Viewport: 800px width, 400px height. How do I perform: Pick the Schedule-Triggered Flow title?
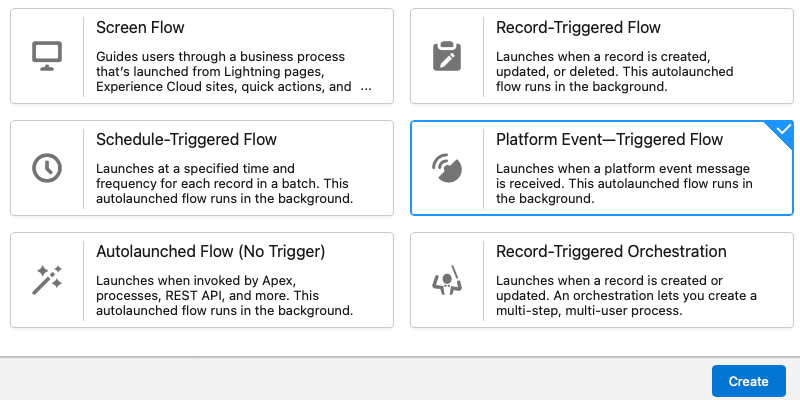tap(186, 139)
